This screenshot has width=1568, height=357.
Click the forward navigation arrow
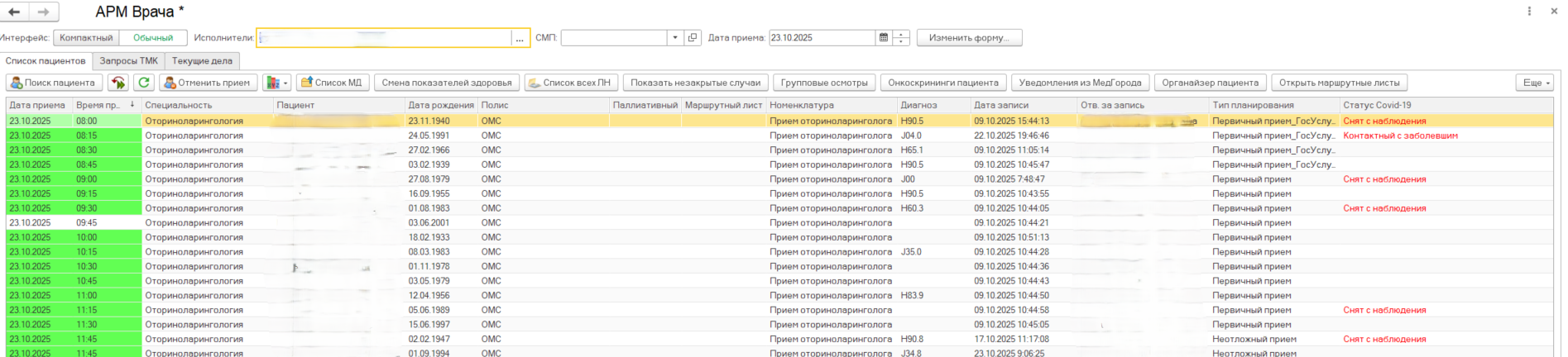click(x=43, y=12)
